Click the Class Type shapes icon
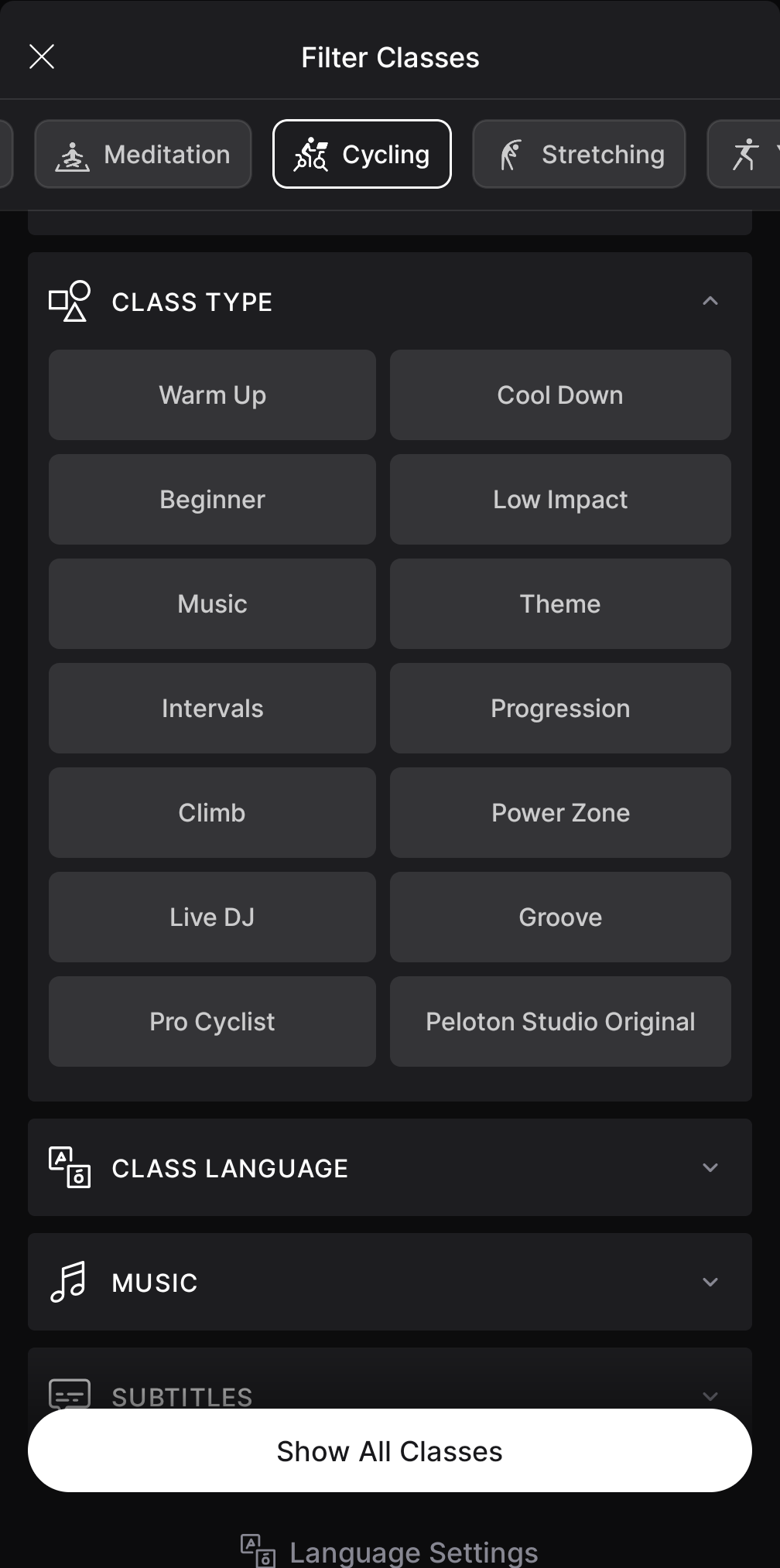 [x=70, y=302]
